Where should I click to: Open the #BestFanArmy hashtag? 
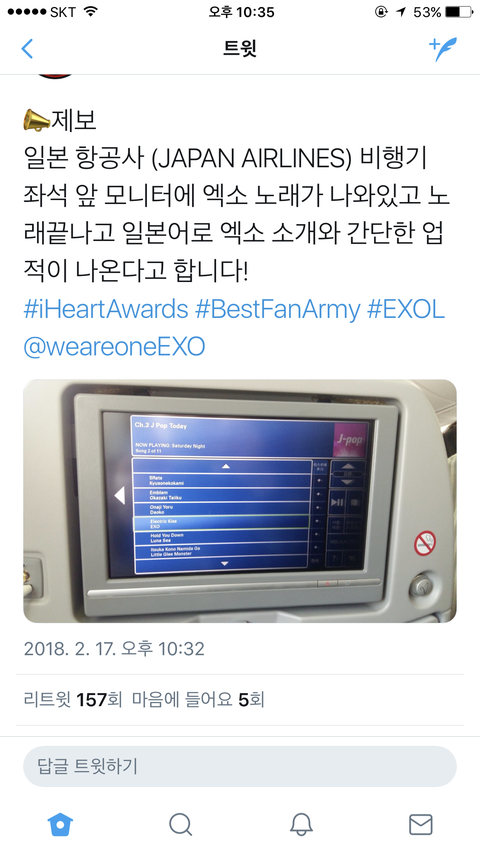click(278, 310)
